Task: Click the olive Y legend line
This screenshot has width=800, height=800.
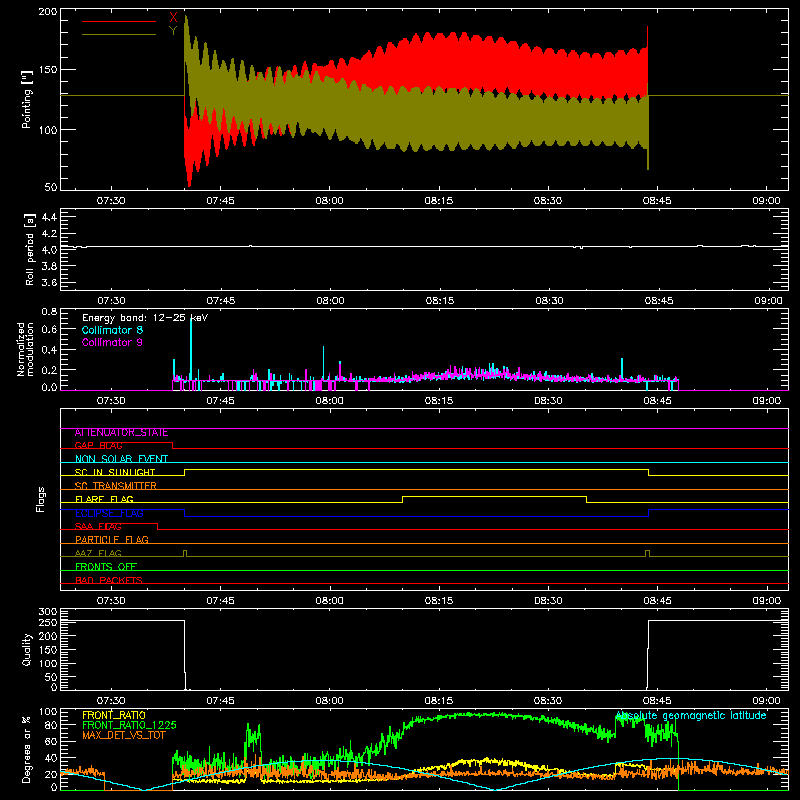Action: [119, 35]
